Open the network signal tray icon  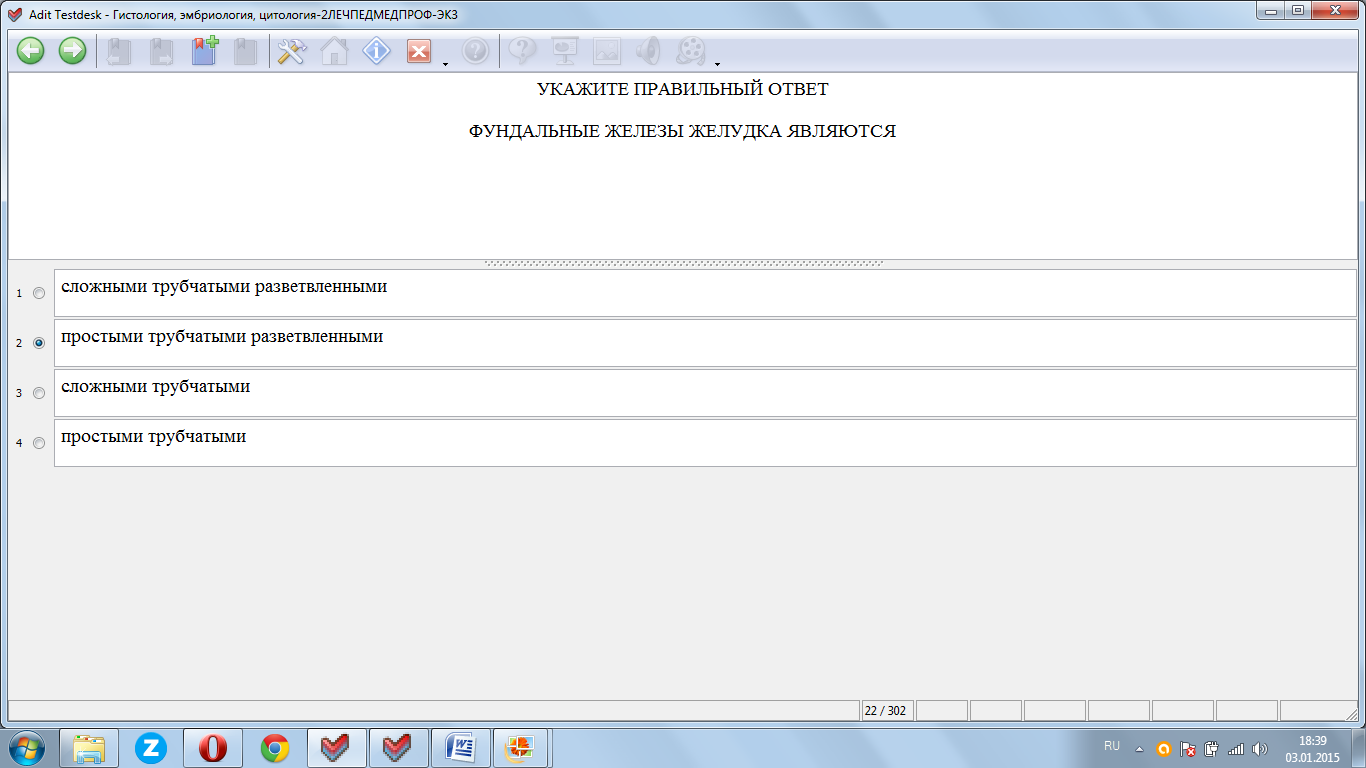point(1236,748)
